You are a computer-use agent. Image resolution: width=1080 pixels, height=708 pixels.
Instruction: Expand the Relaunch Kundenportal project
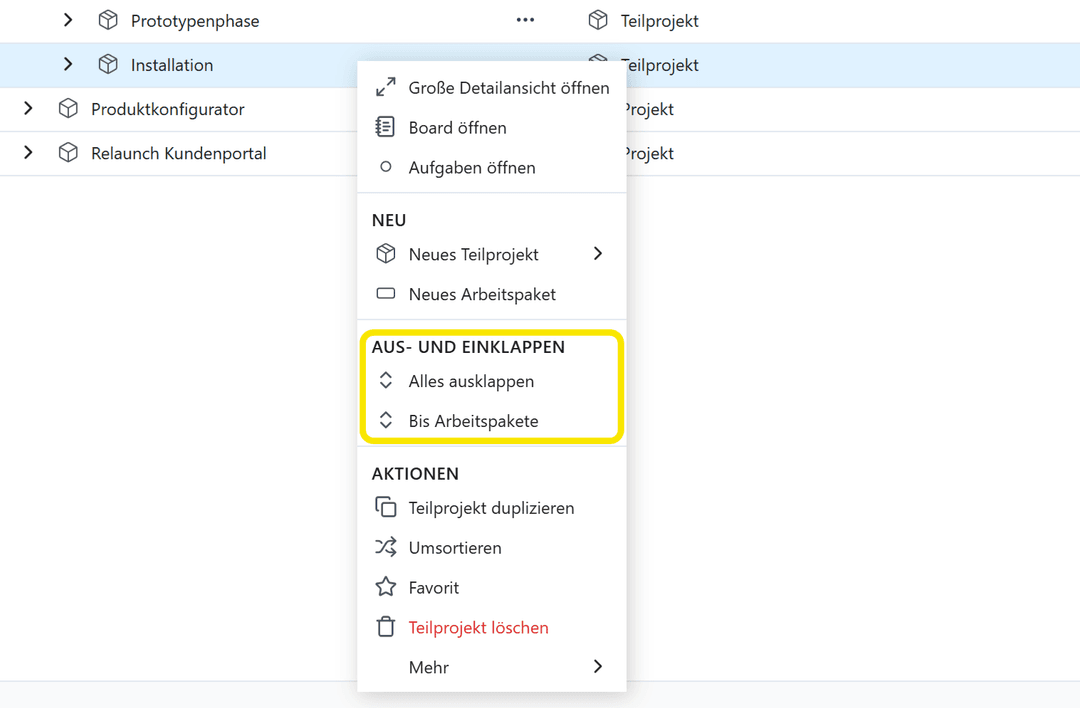click(28, 153)
